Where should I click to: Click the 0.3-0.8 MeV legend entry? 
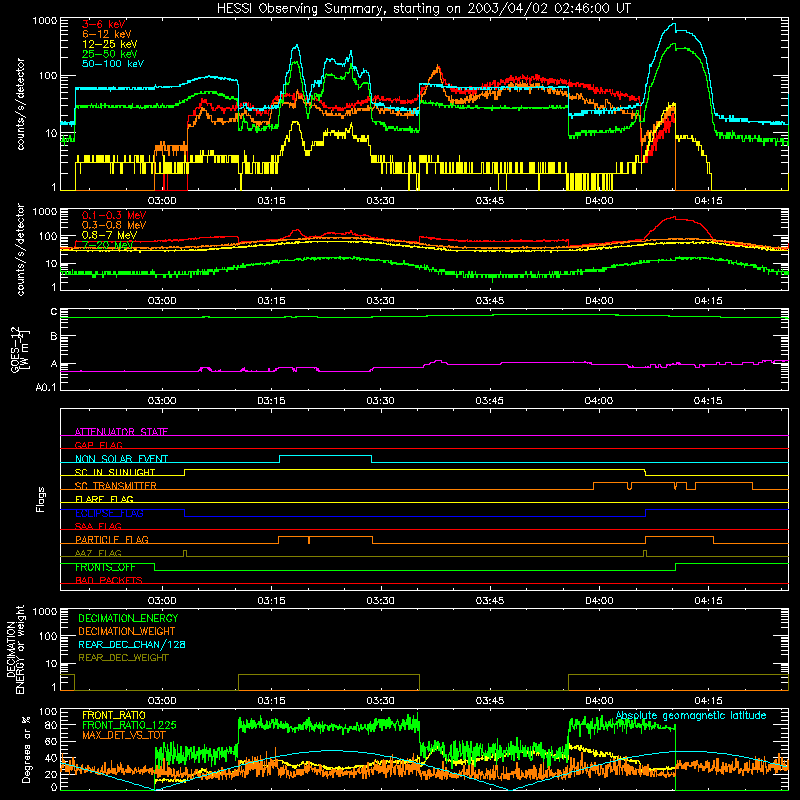[113, 225]
